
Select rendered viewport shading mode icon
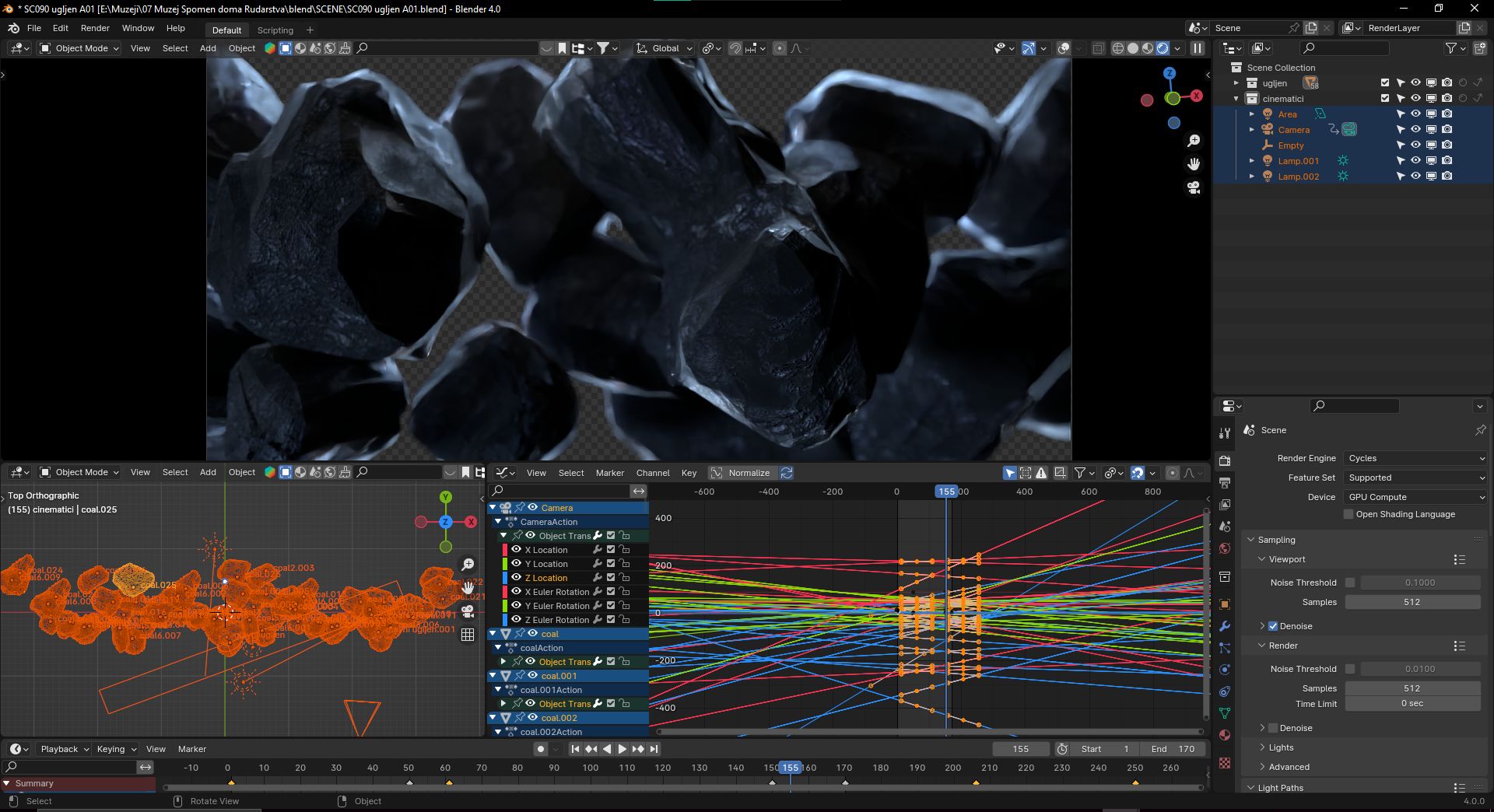[1163, 48]
